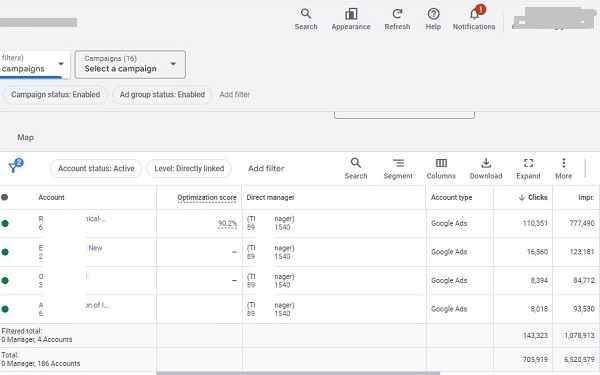
Task: Open the account link ending in 'nical-...'
Action: click(95, 219)
